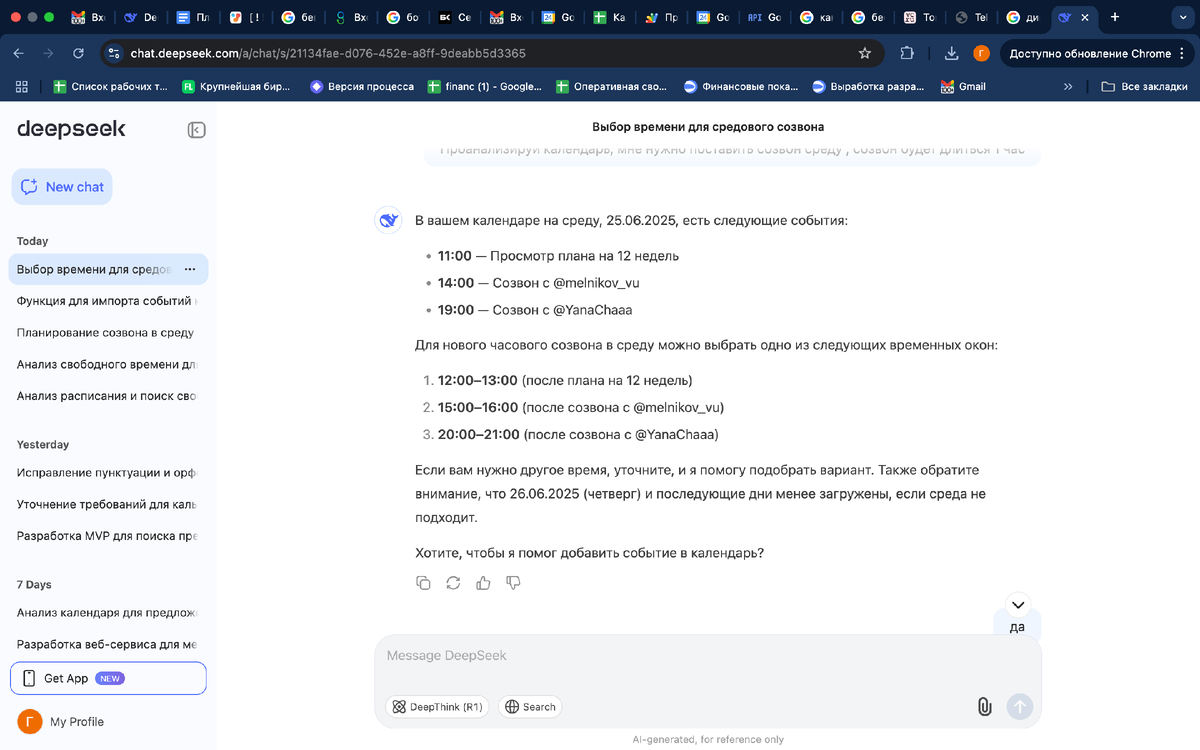
Task: Click the deepseek logo
Action: coord(71,128)
